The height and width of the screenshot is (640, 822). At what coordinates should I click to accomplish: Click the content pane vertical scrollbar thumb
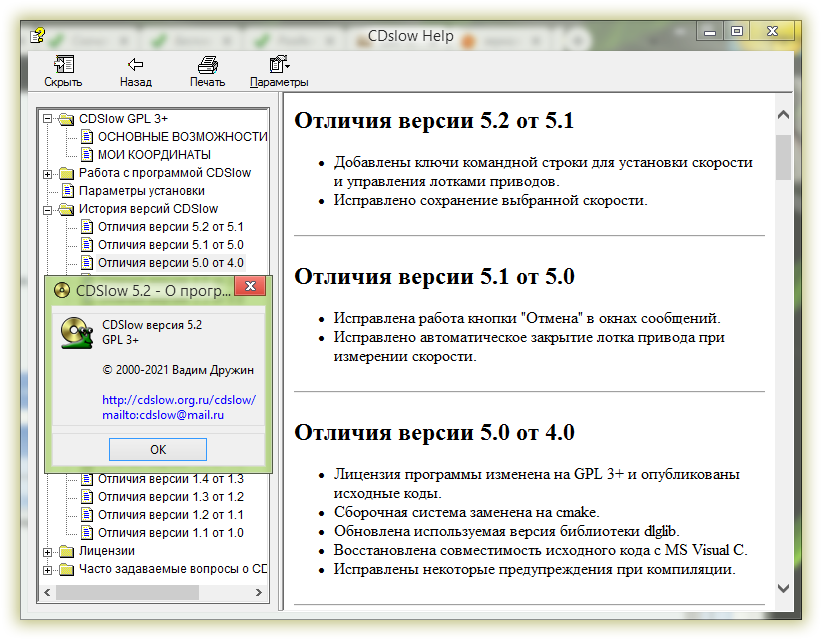pos(783,155)
